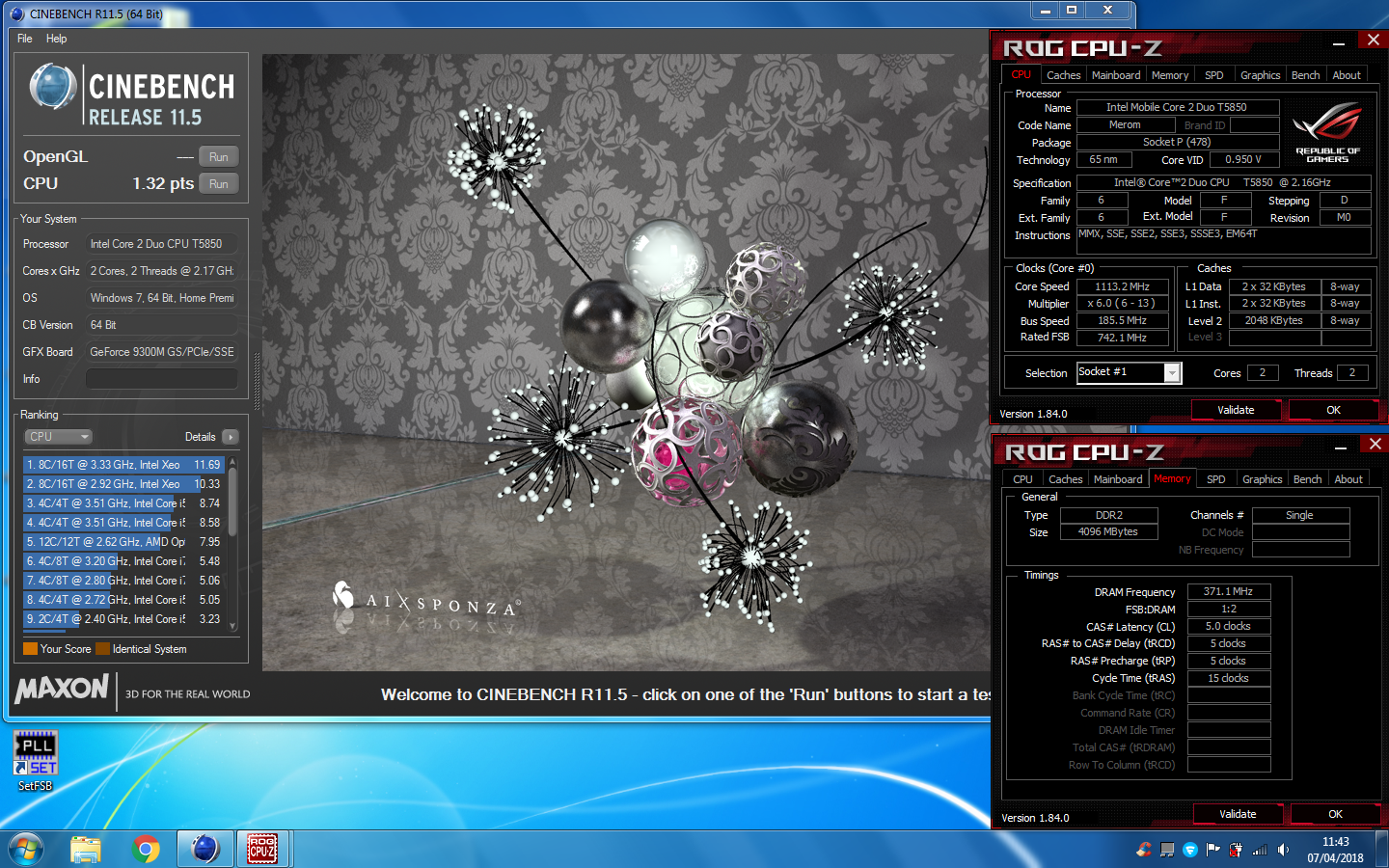Run the OpenGL benchmark
Screen dimensions: 1389x868
coord(219,157)
